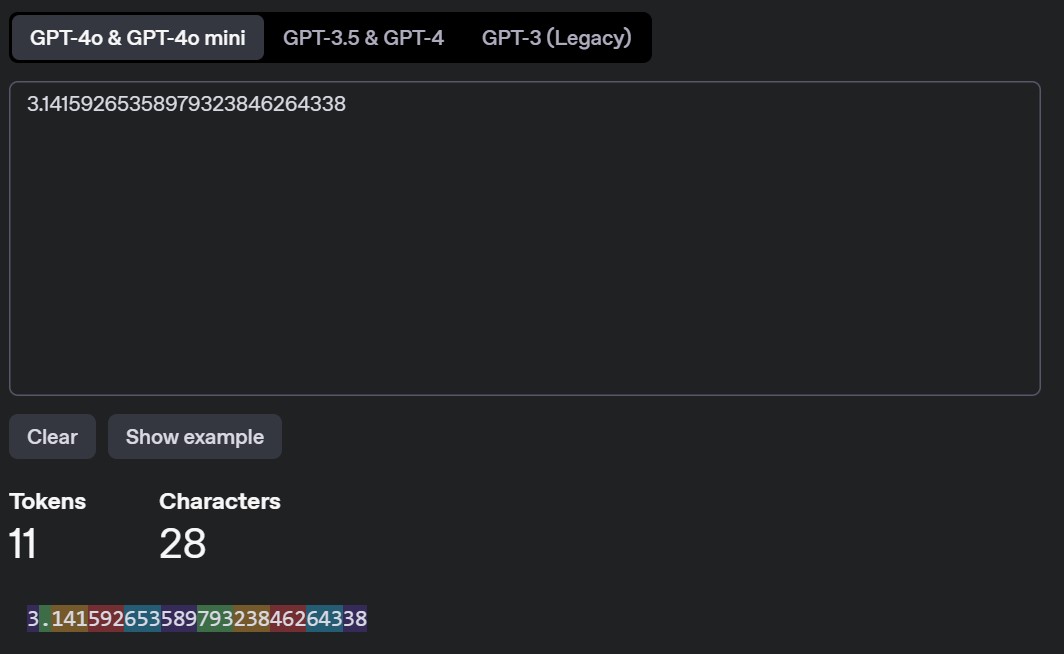Open the GPT-3.5 & GPT-4 tab

click(x=363, y=38)
